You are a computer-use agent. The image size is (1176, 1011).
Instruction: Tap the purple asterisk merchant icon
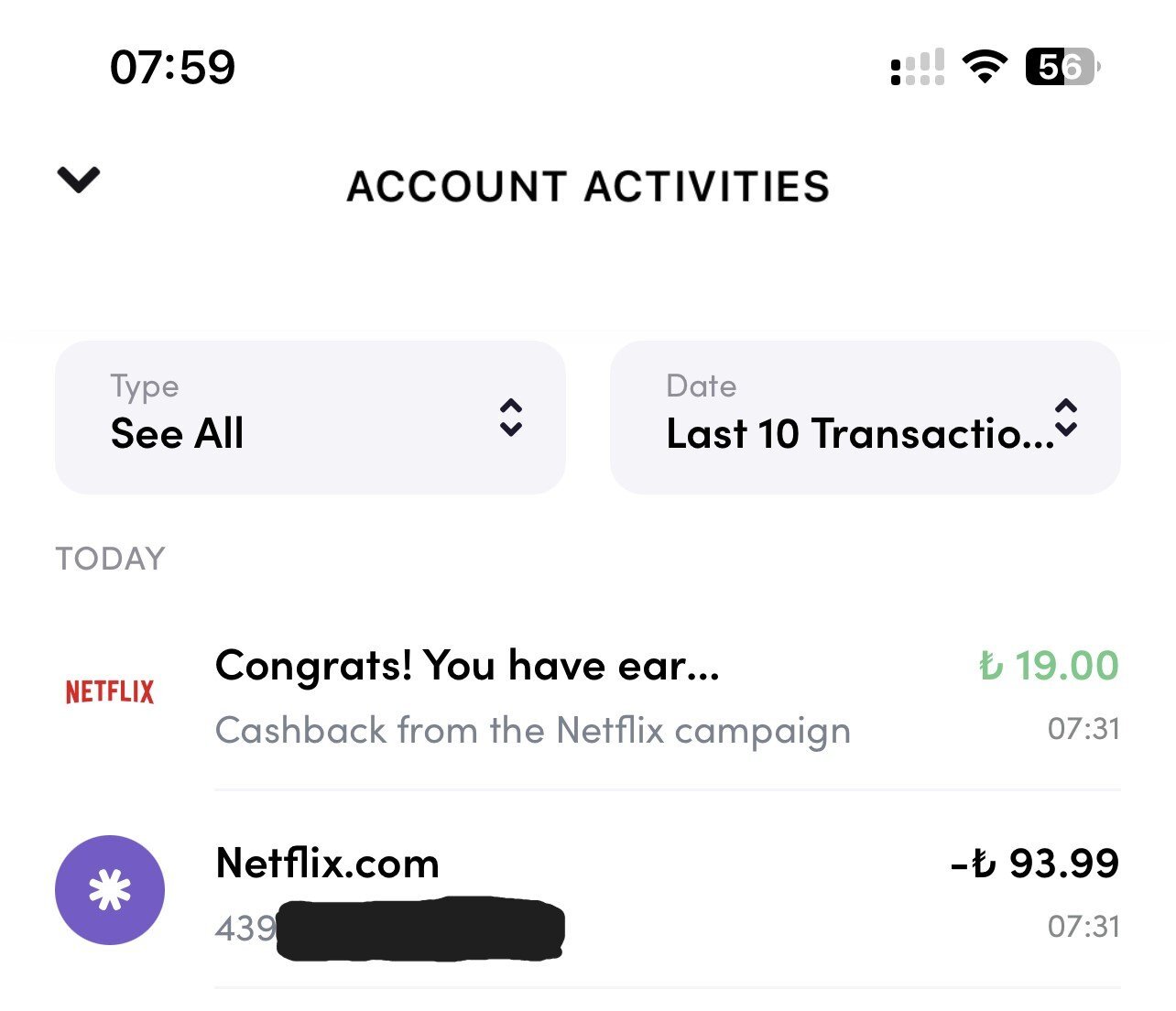tap(110, 890)
